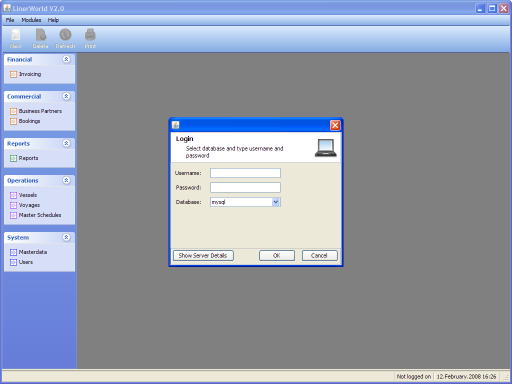The image size is (512, 384).
Task: Click Users link text
Action: (x=26, y=262)
